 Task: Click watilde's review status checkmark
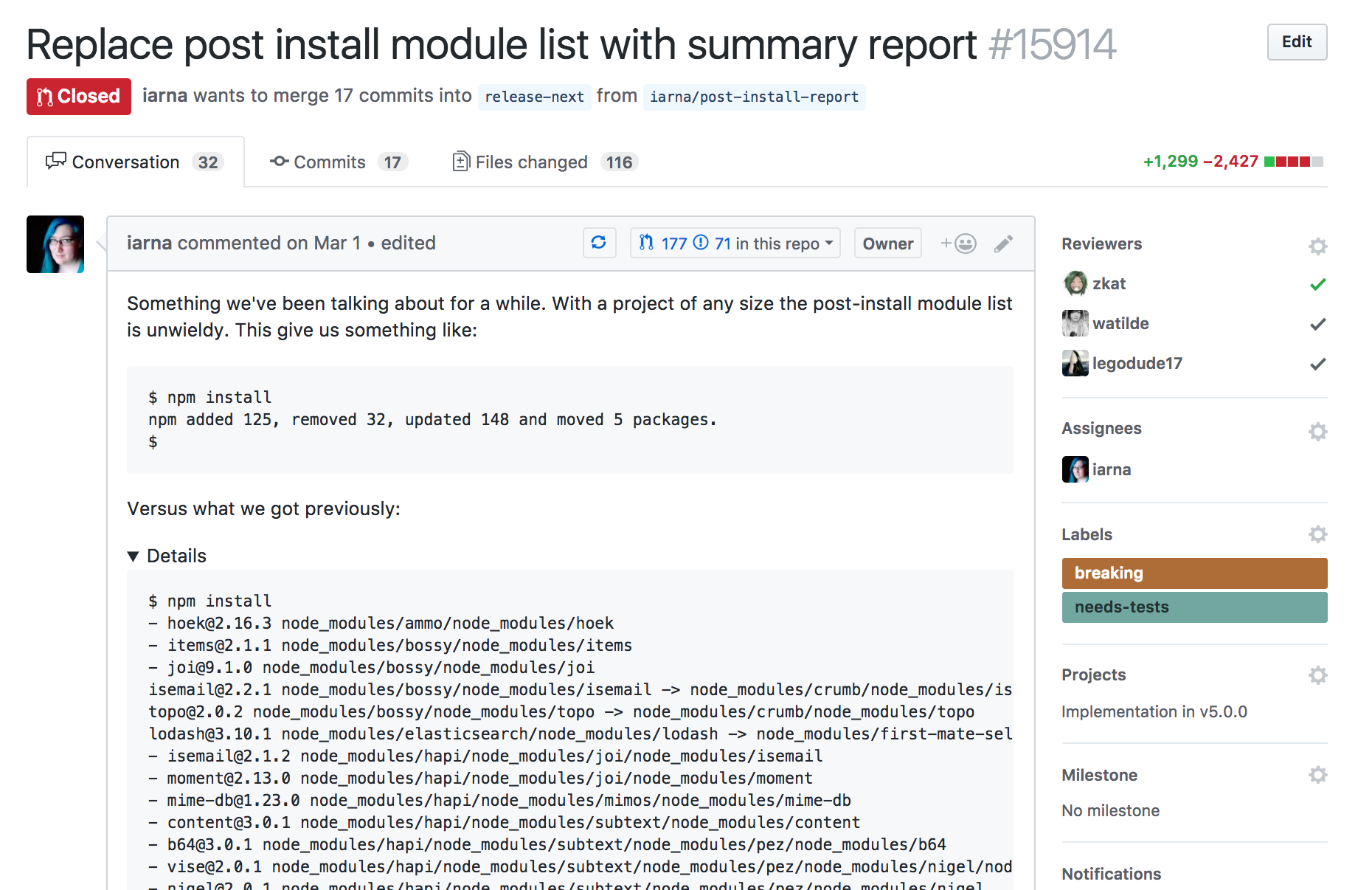pyautogui.click(x=1317, y=324)
